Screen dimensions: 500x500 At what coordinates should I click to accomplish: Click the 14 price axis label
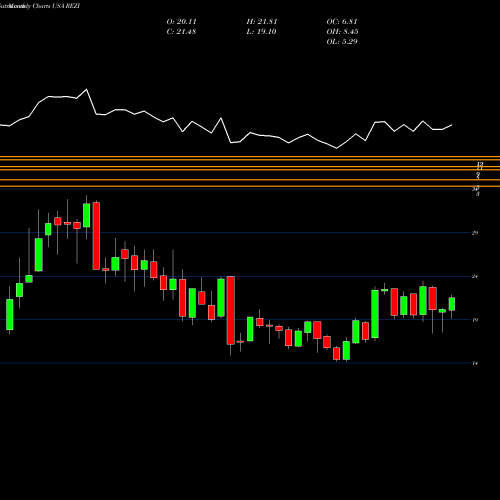point(475,363)
